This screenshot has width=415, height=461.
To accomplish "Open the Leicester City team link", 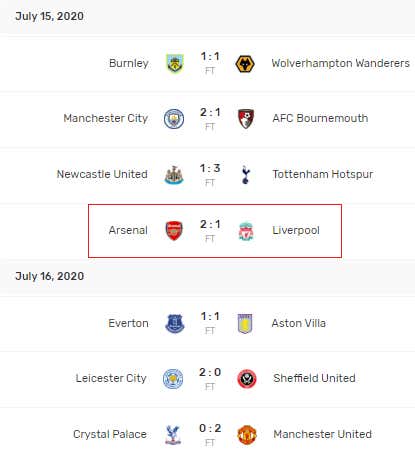I will (x=111, y=378).
